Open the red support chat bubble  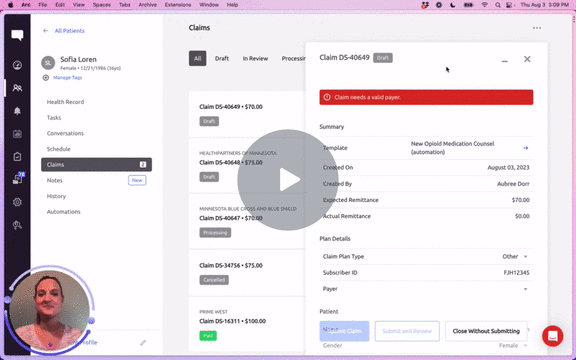click(x=552, y=336)
